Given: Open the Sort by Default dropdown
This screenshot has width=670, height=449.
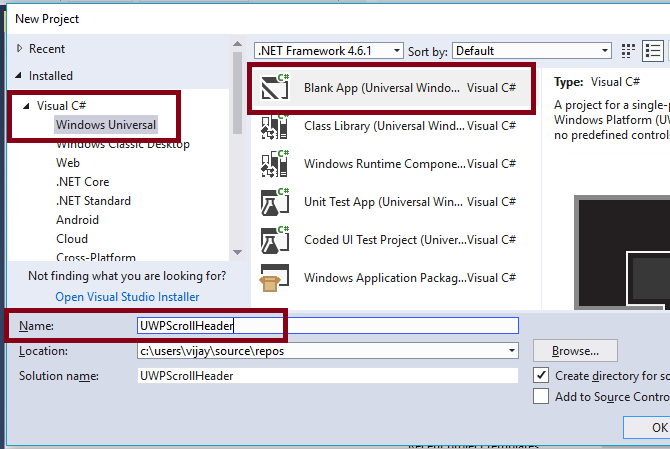Looking at the screenshot, I should point(532,51).
